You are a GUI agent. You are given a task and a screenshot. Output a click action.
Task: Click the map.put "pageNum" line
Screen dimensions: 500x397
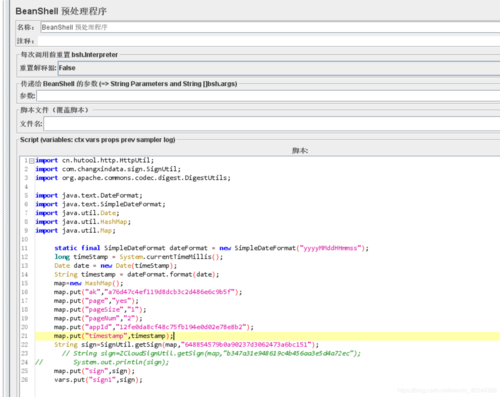tap(98, 318)
